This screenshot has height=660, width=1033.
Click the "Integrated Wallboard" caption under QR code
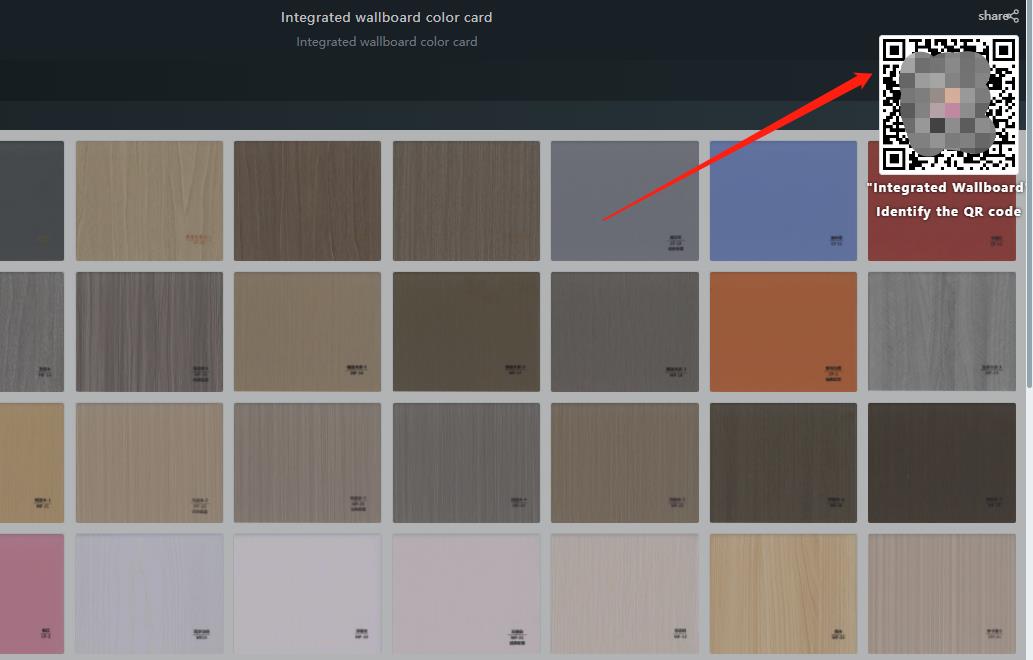[945, 188]
